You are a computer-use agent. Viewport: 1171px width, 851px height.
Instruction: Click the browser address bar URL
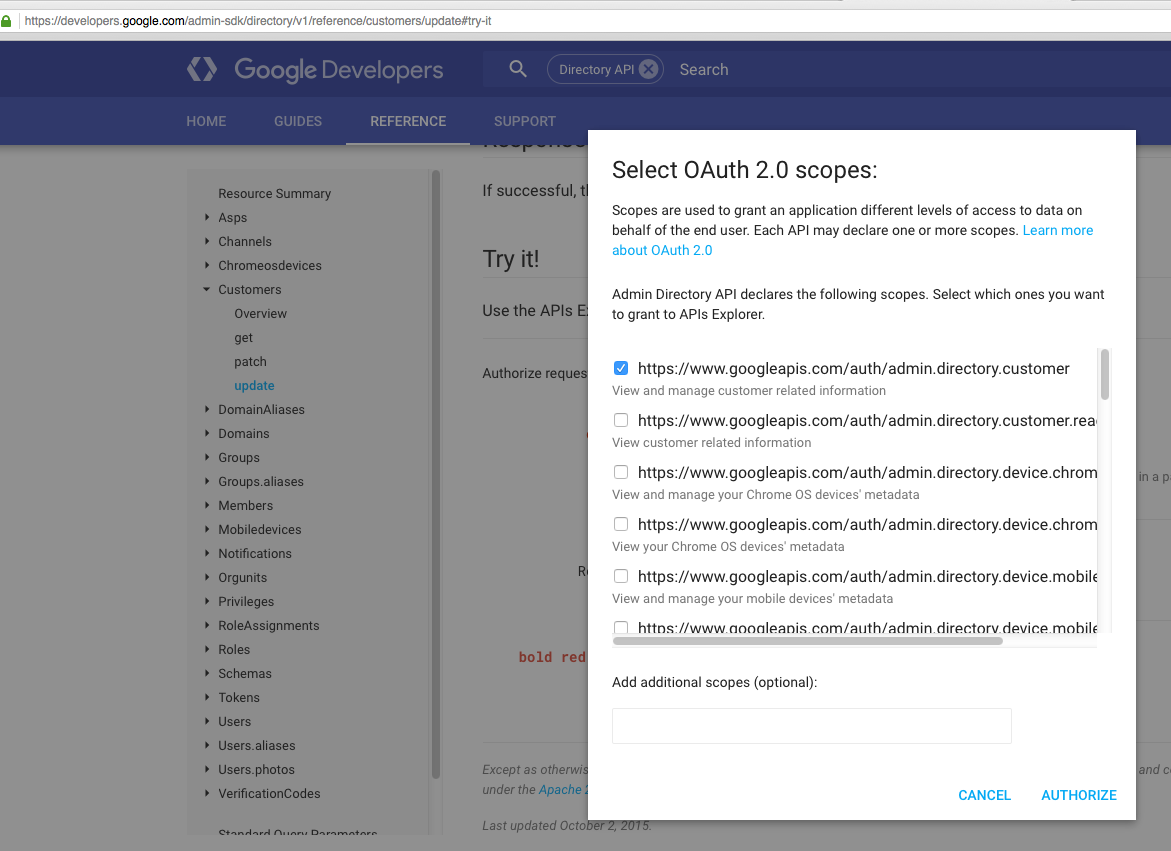pyautogui.click(x=258, y=21)
